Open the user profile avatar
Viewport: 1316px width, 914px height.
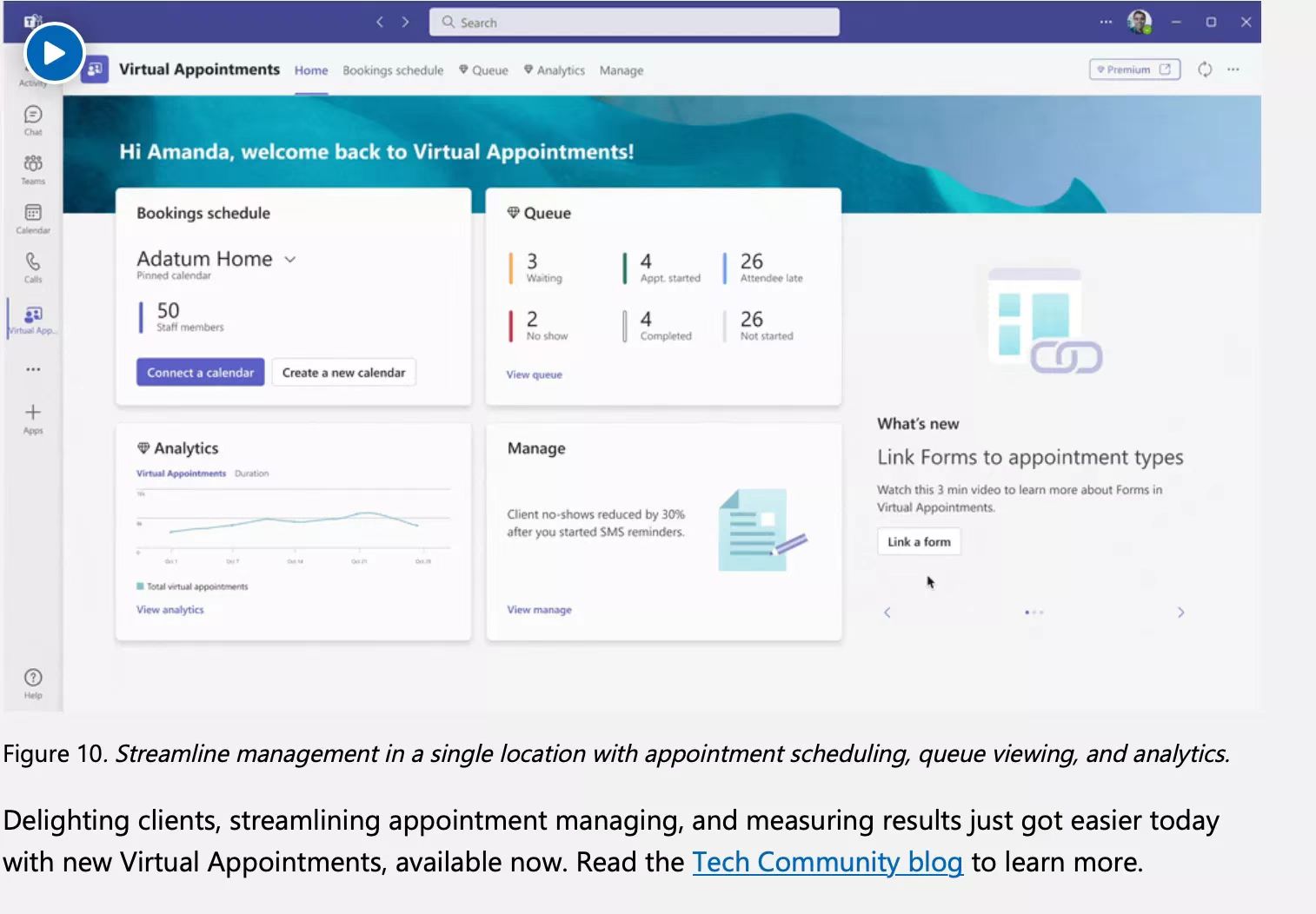coord(1140,22)
